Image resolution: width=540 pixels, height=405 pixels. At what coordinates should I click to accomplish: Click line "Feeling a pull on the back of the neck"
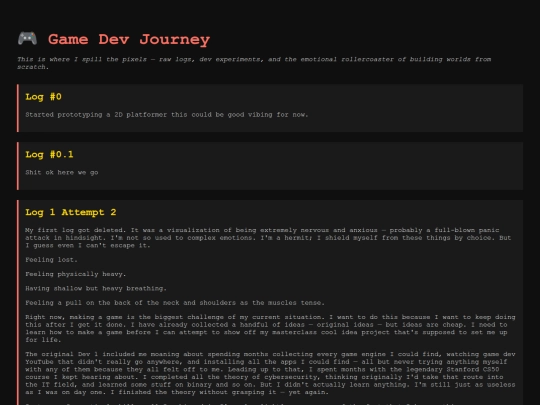(x=175, y=303)
